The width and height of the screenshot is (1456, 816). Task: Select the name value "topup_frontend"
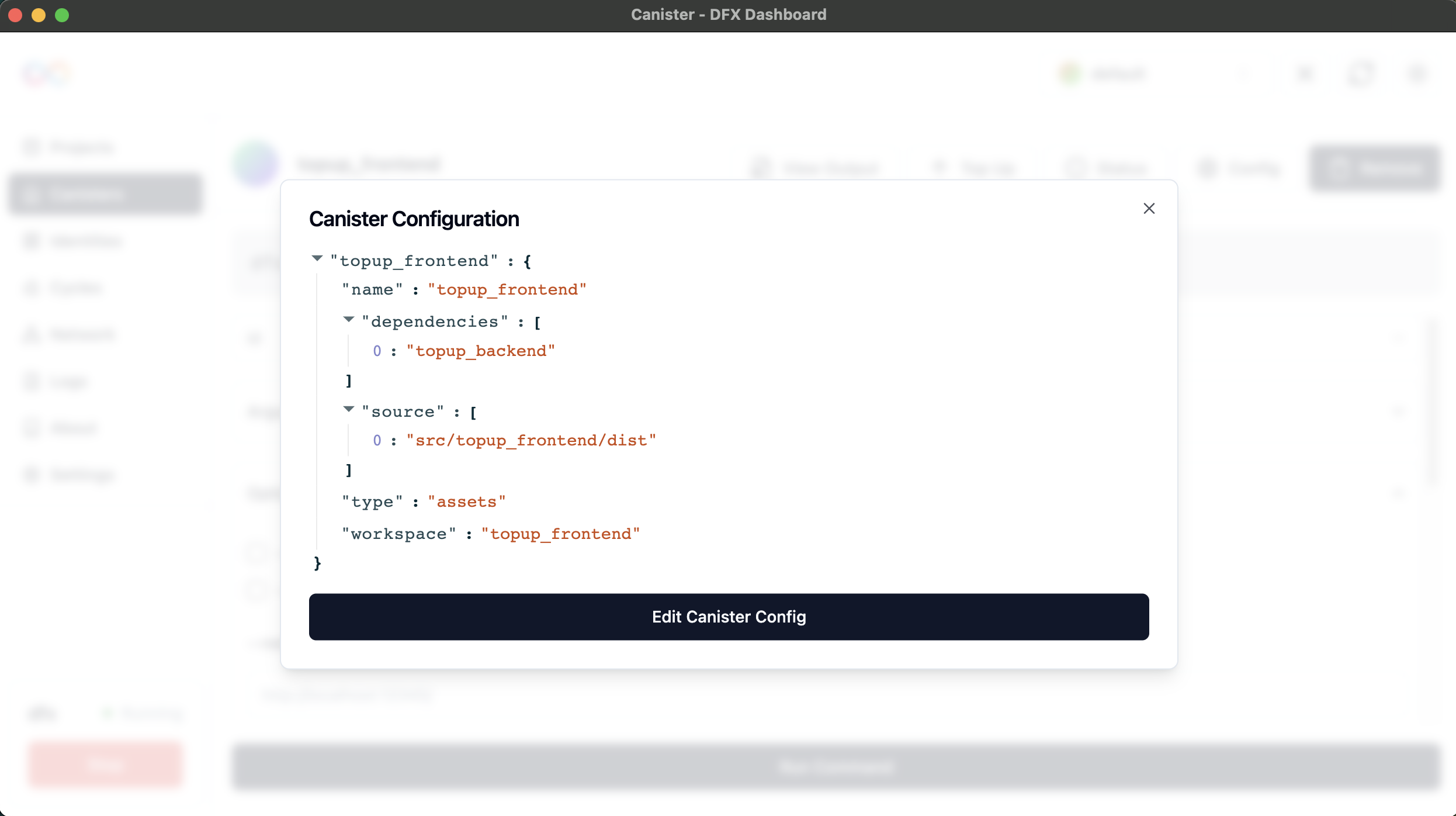coord(507,290)
